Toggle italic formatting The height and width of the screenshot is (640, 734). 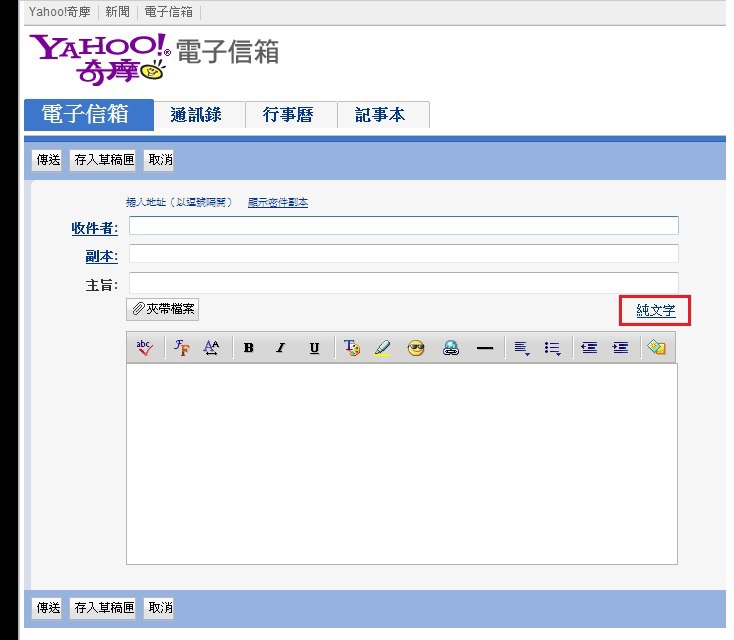tap(280, 347)
